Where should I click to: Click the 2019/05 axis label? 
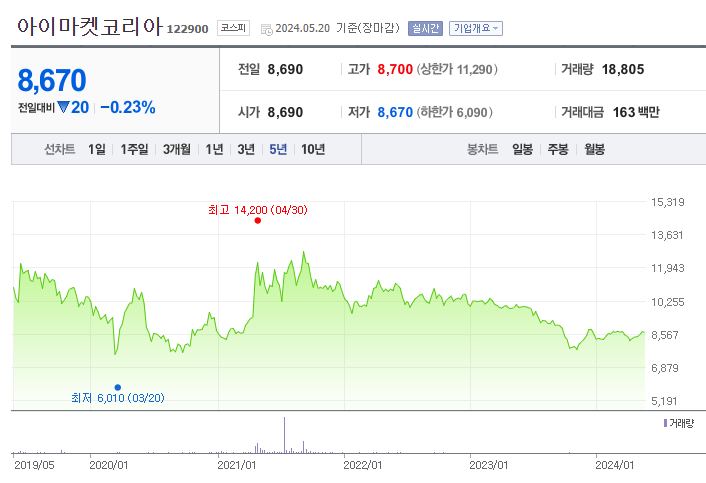click(34, 465)
